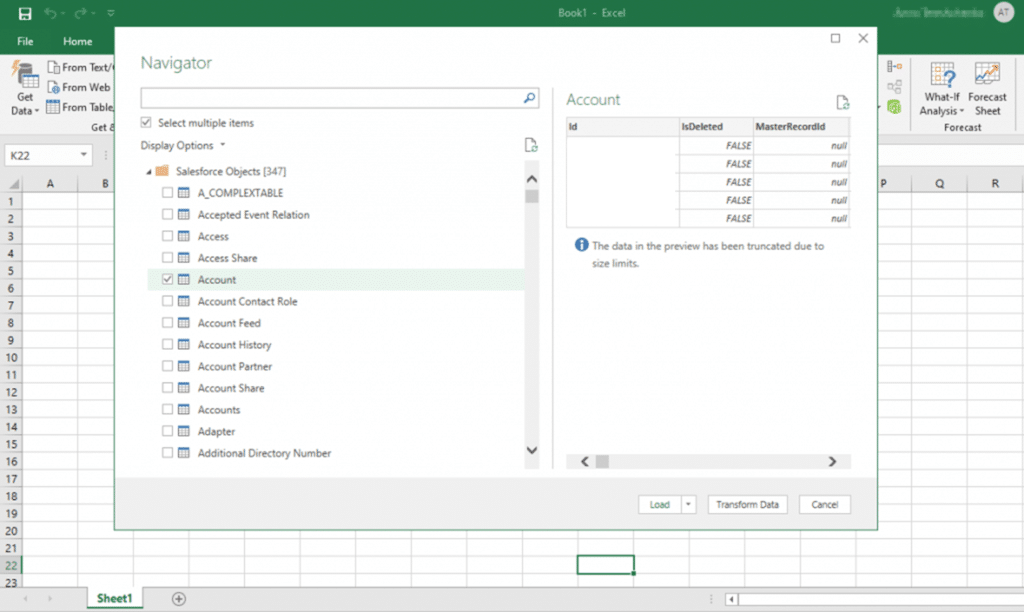Click the Id column header in preview
Image resolution: width=1024 pixels, height=612 pixels.
click(x=622, y=127)
